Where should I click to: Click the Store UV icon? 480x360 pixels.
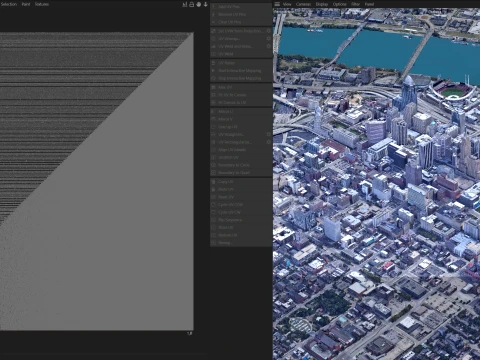coord(213,227)
